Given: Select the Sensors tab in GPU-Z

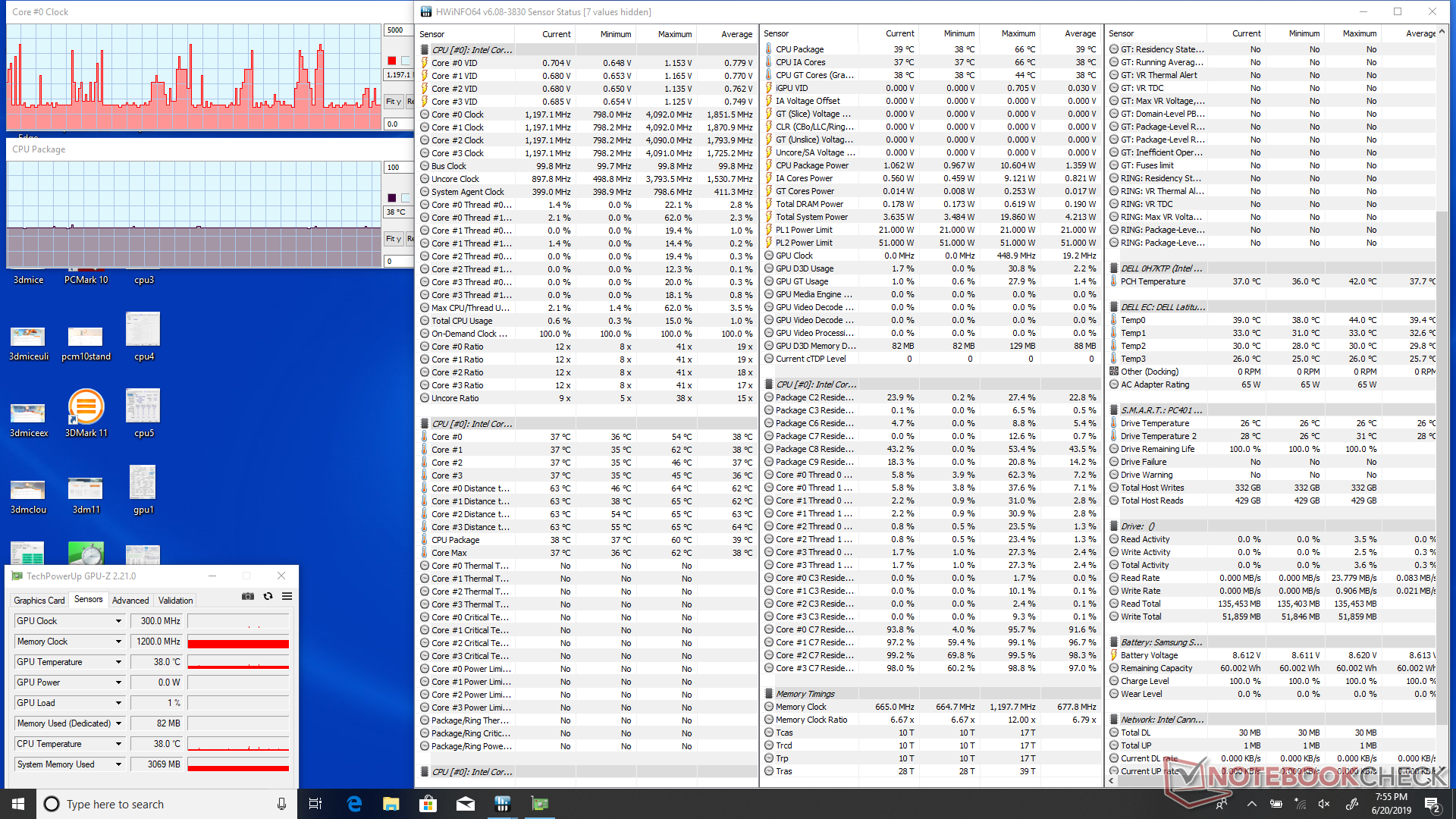Looking at the screenshot, I should coord(88,599).
